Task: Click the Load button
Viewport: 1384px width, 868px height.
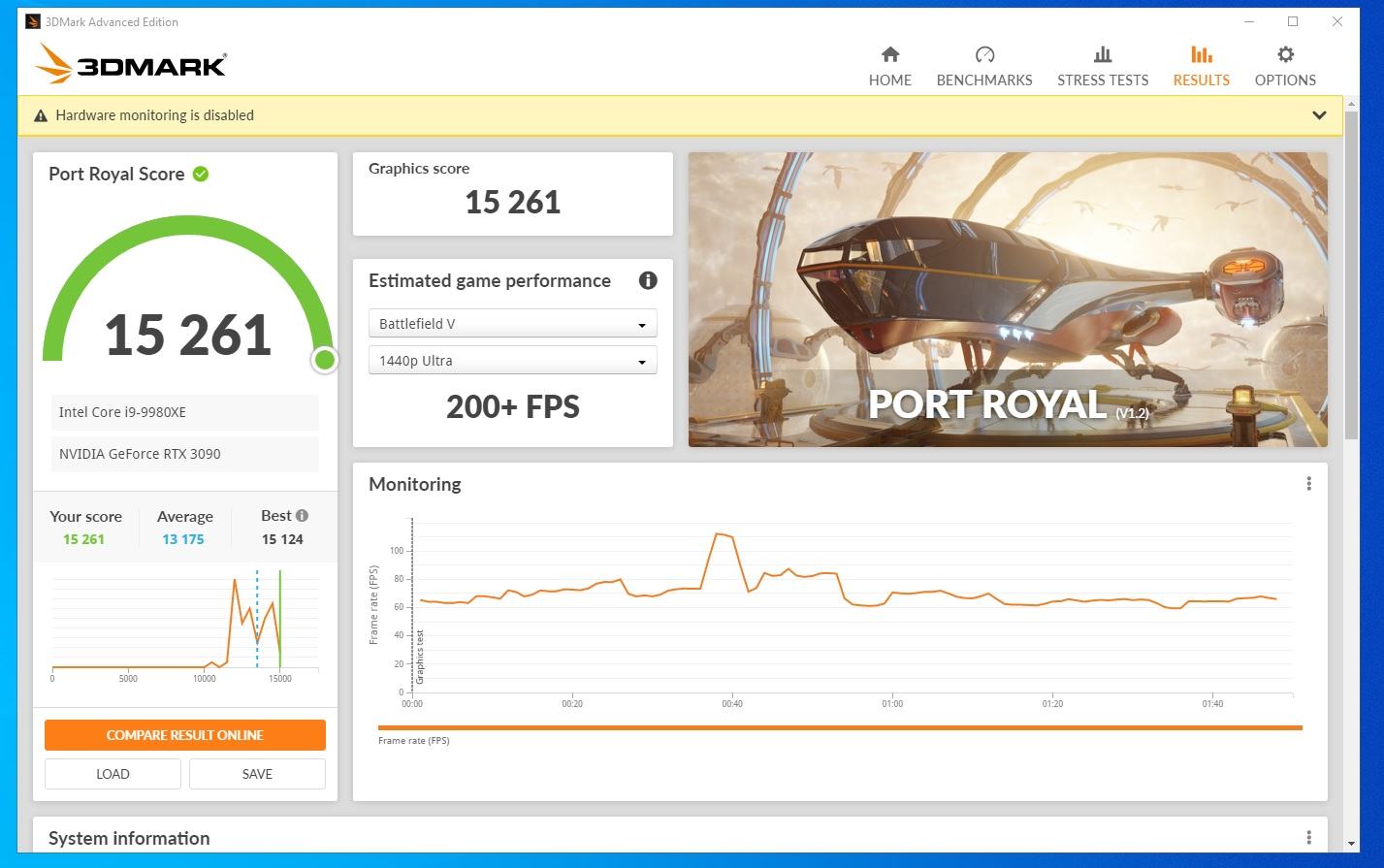Action: [x=113, y=774]
